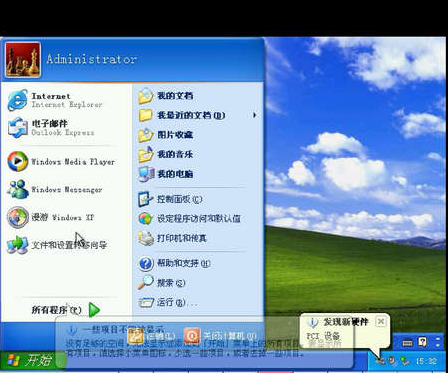Click the 15:32 taskbar clock
Screen dimensions: 448x373
[x=426, y=361]
